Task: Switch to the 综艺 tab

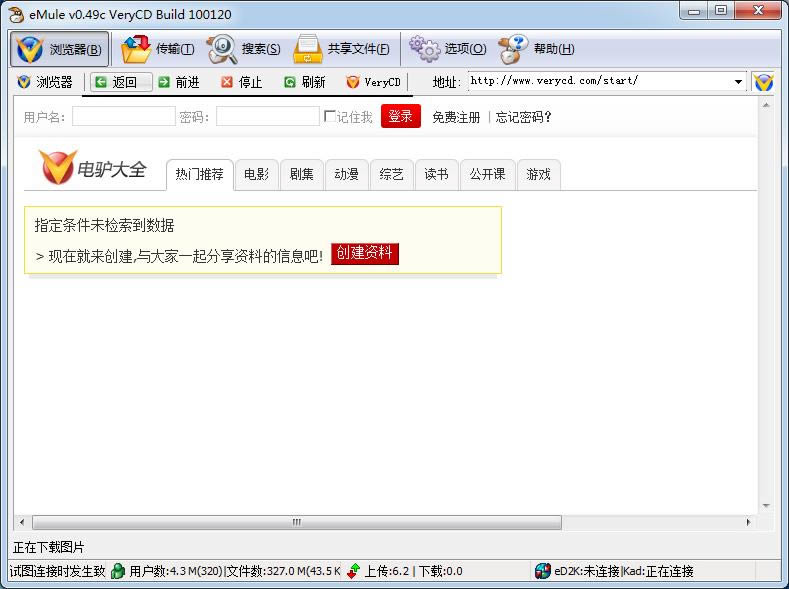Action: click(391, 175)
